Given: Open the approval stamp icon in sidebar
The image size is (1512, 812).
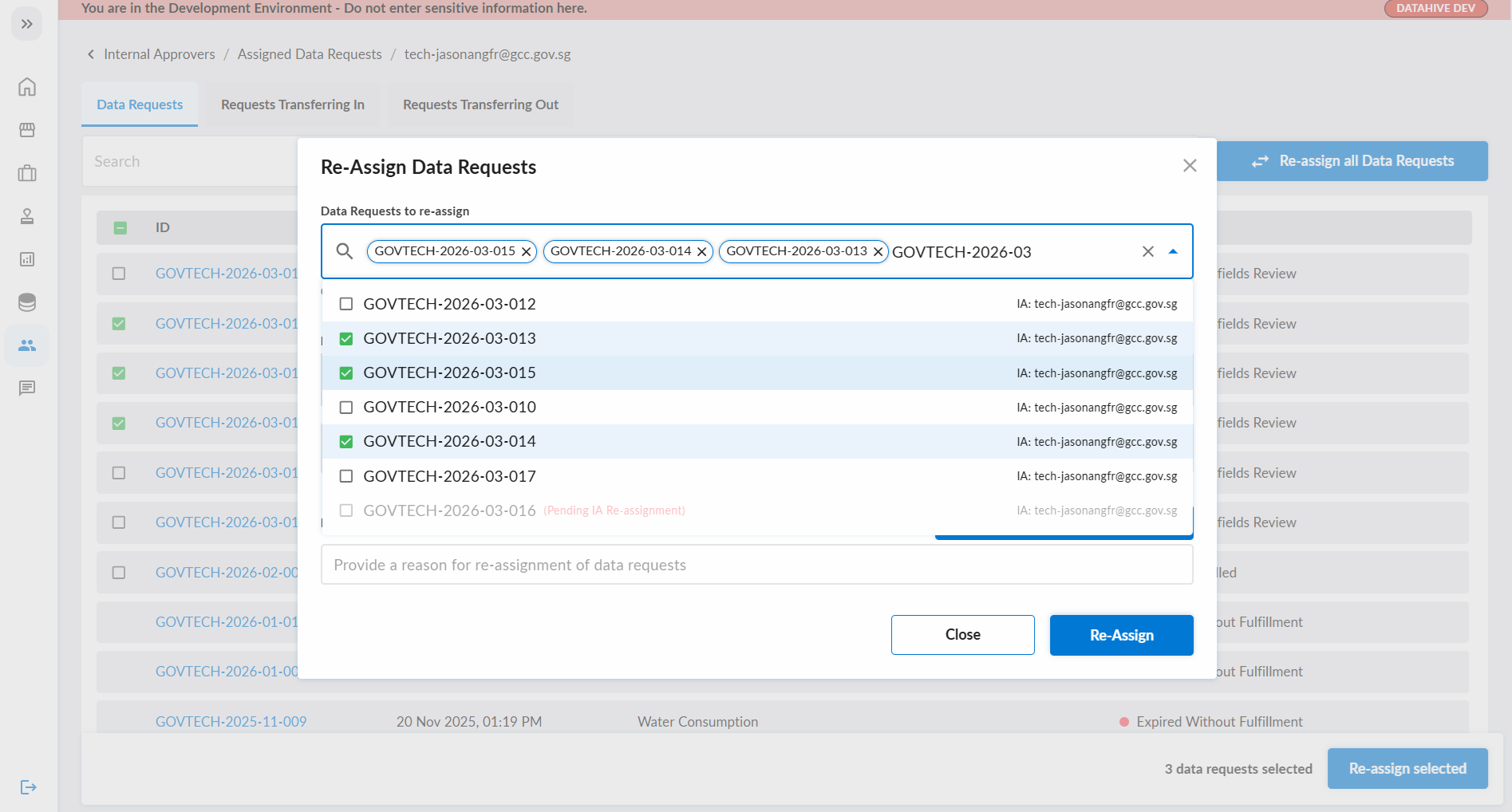Looking at the screenshot, I should coord(27,216).
